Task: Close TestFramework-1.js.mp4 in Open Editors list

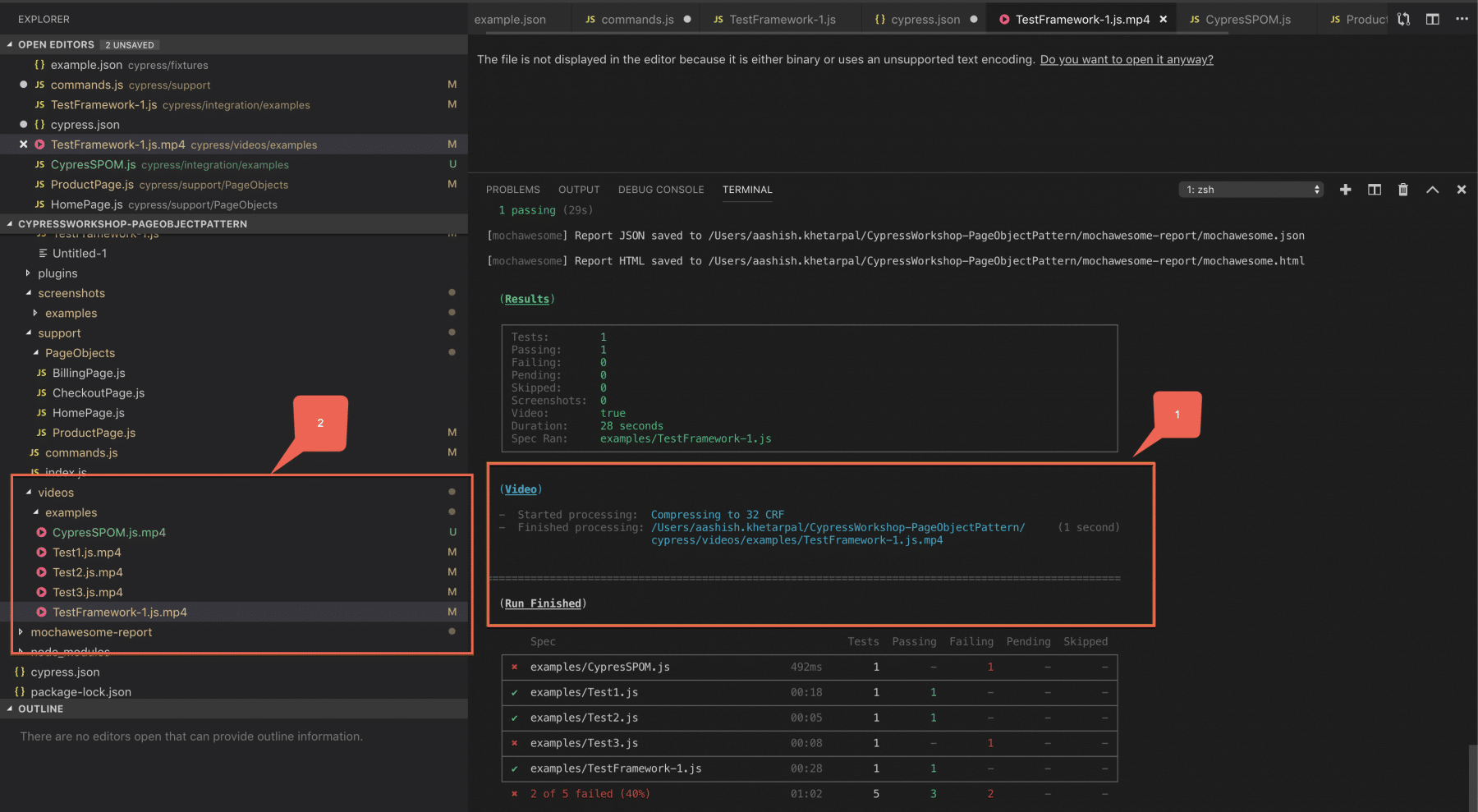Action: [x=23, y=145]
